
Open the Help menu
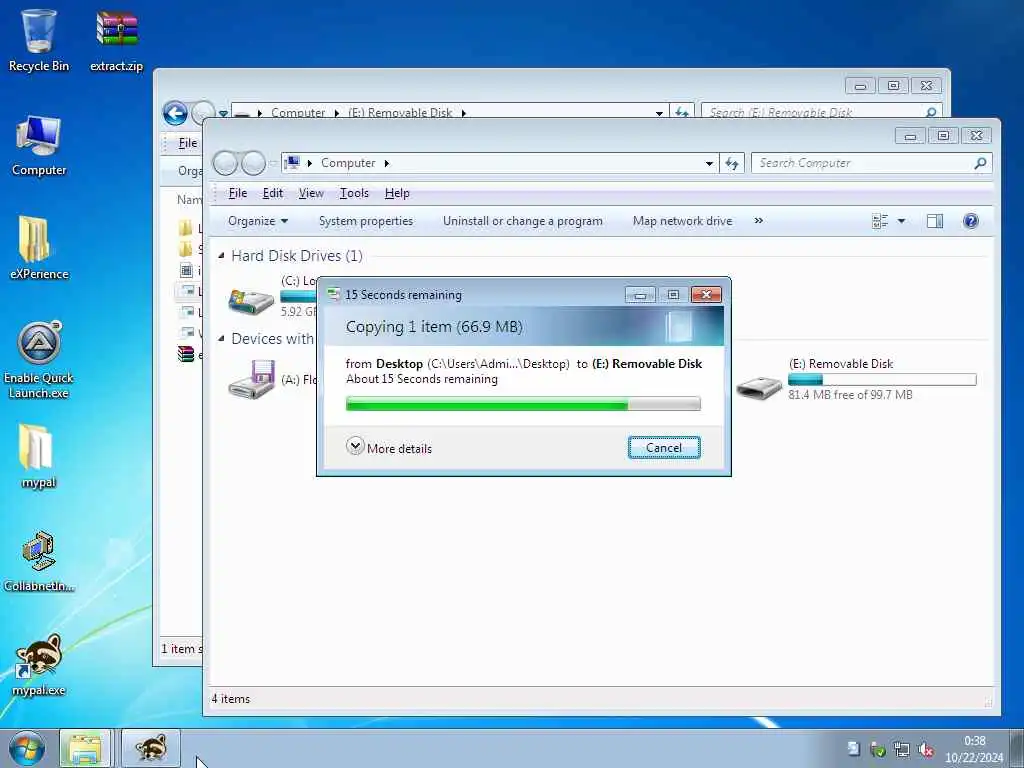tap(397, 193)
